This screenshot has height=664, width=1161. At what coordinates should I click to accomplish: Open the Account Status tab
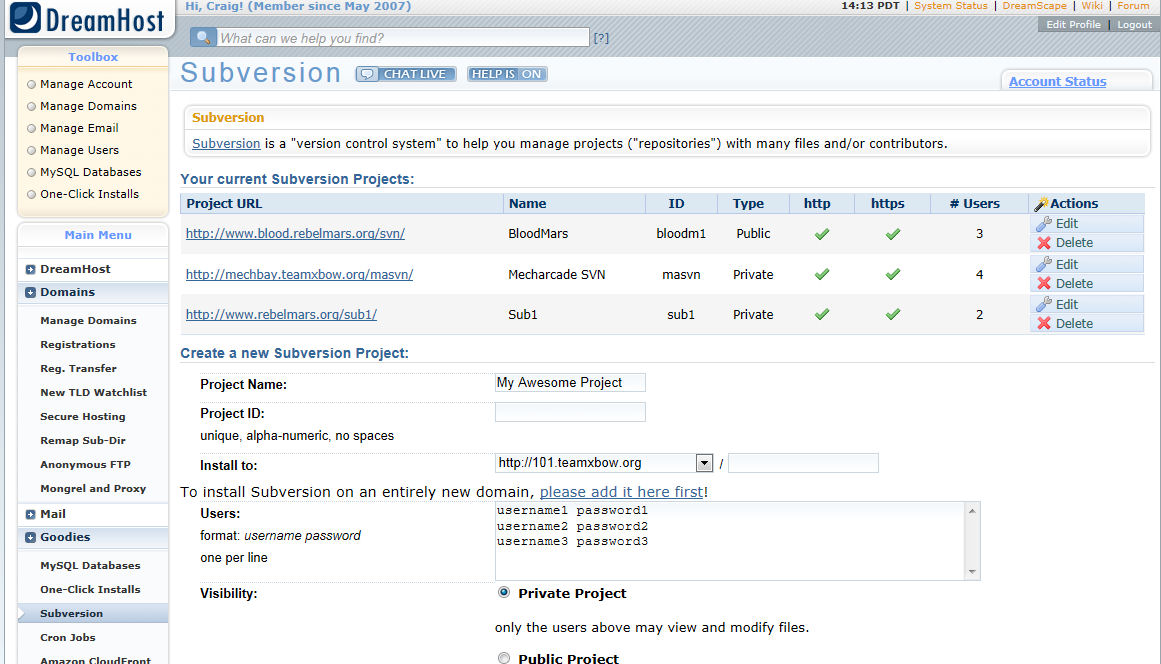pos(1057,82)
